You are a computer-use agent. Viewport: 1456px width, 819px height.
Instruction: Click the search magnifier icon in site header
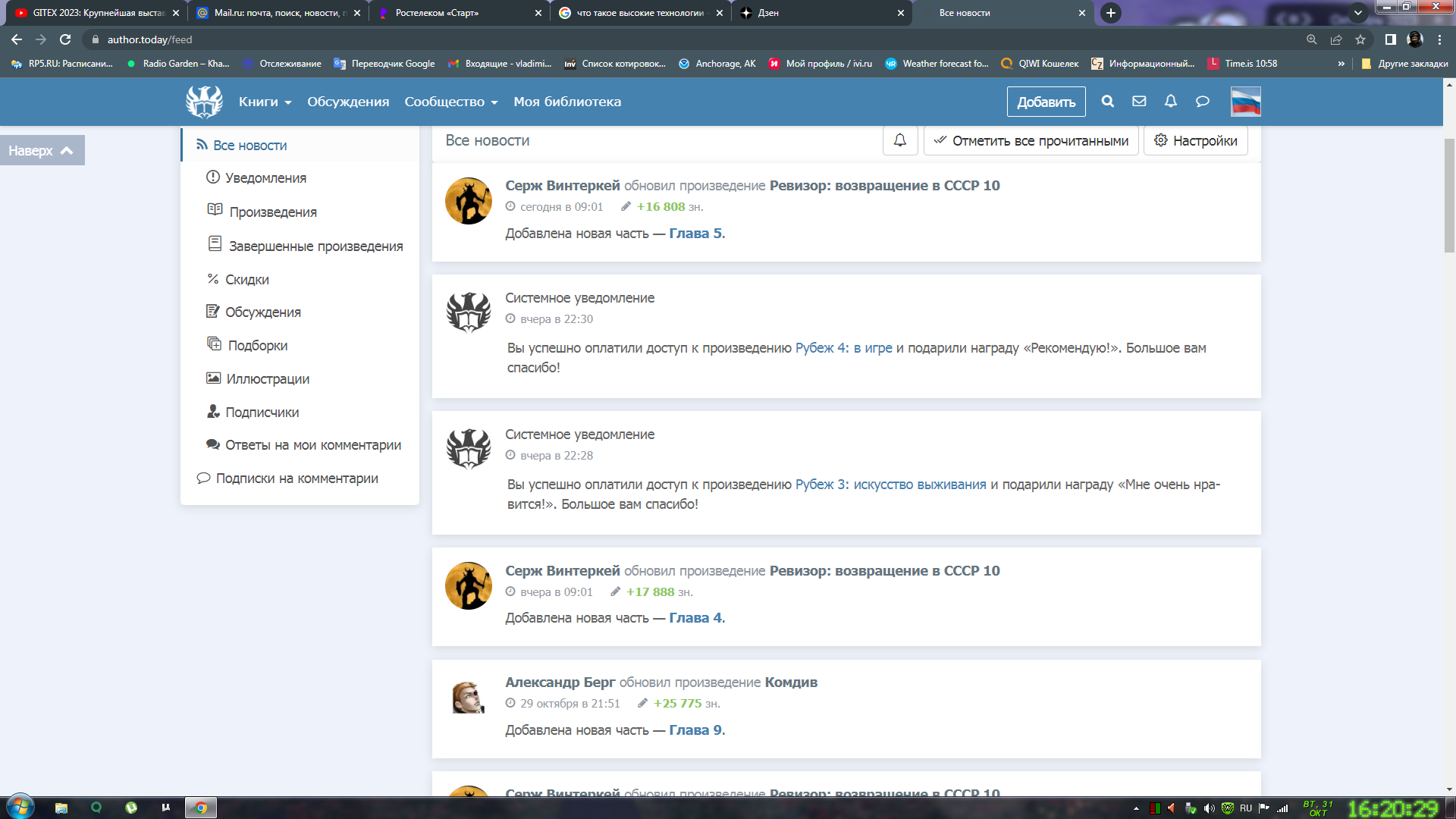point(1107,102)
